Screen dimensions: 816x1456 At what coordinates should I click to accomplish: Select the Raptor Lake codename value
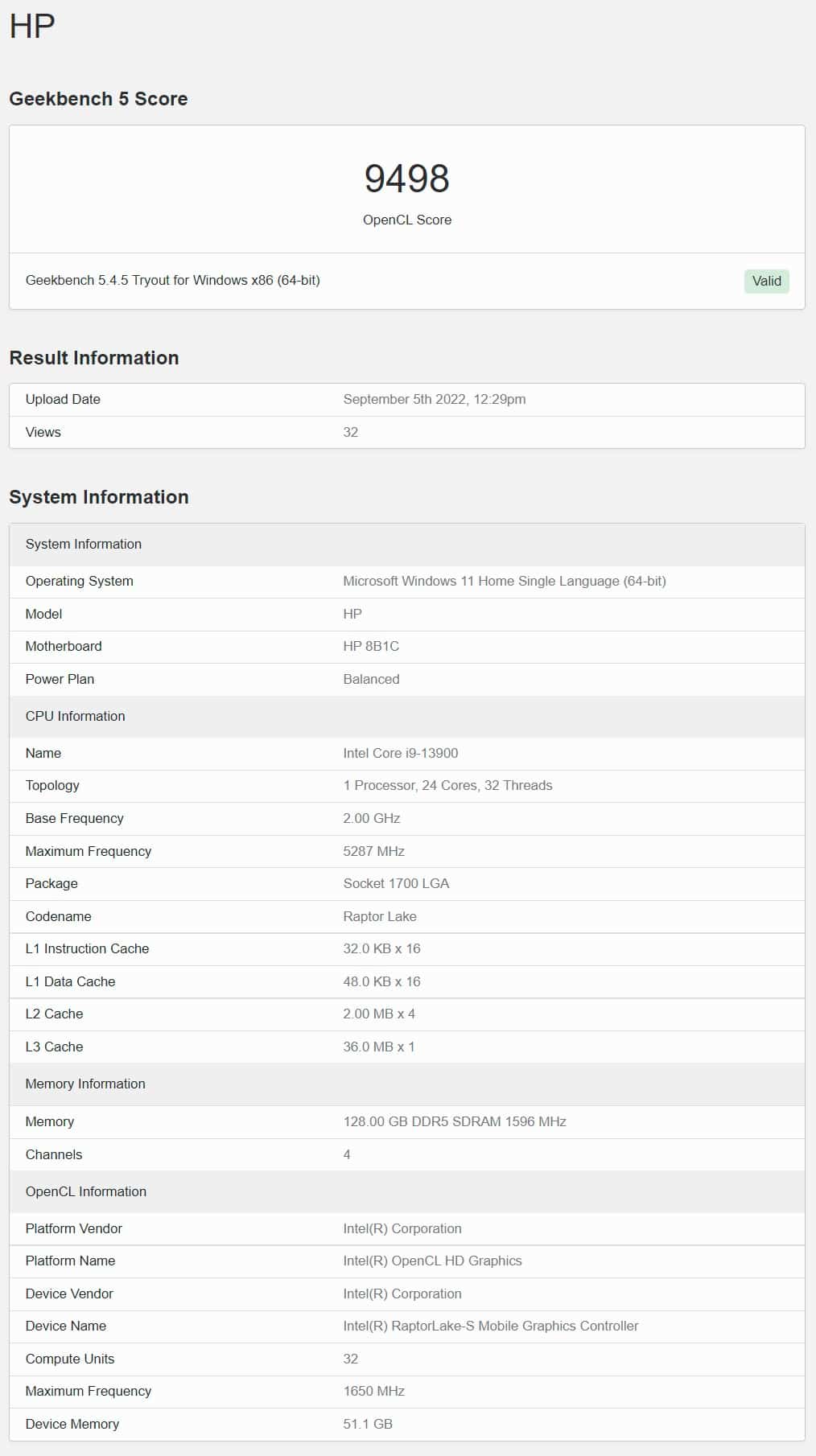click(380, 916)
